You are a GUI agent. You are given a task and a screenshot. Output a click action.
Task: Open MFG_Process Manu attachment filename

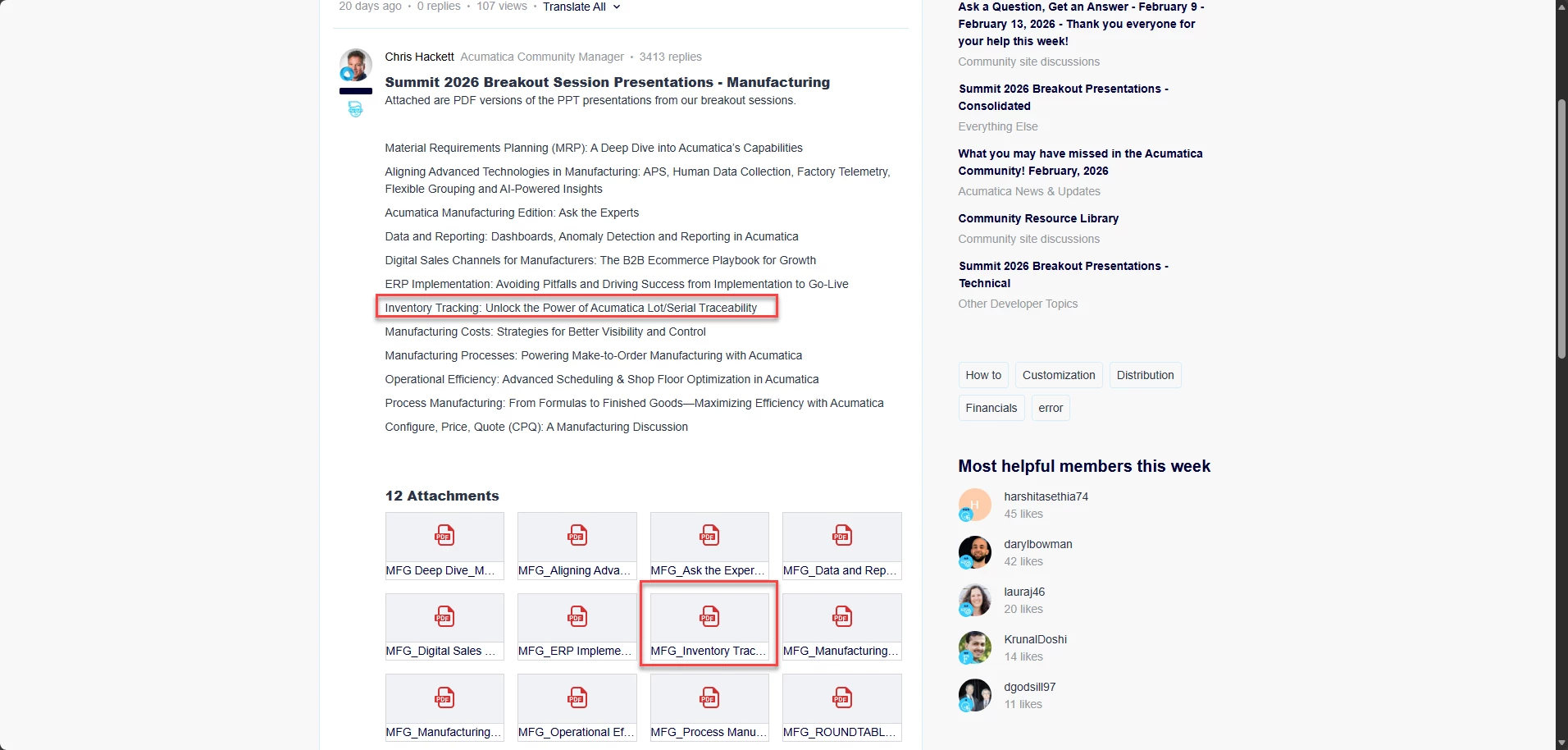(709, 732)
